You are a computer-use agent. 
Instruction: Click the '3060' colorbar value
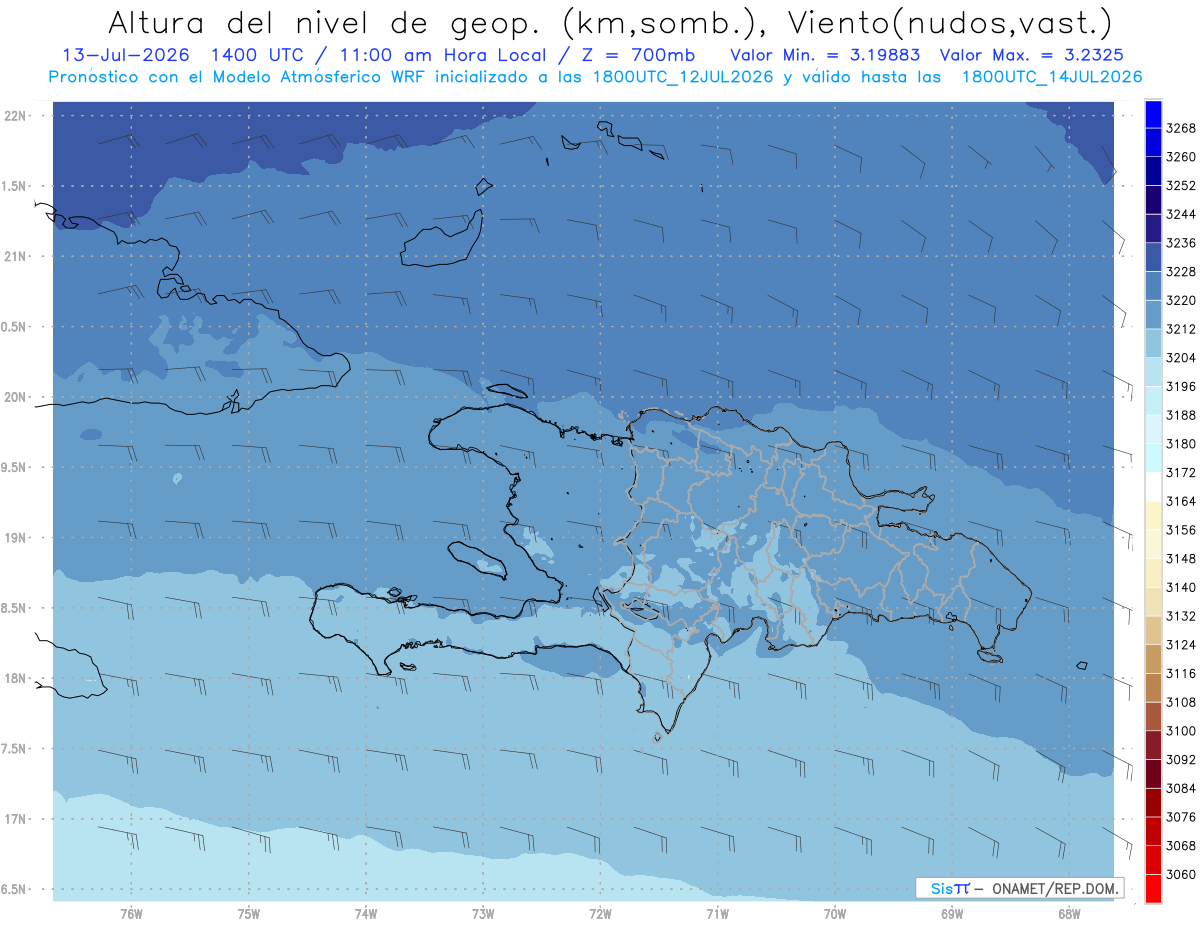pyautogui.click(x=1181, y=874)
